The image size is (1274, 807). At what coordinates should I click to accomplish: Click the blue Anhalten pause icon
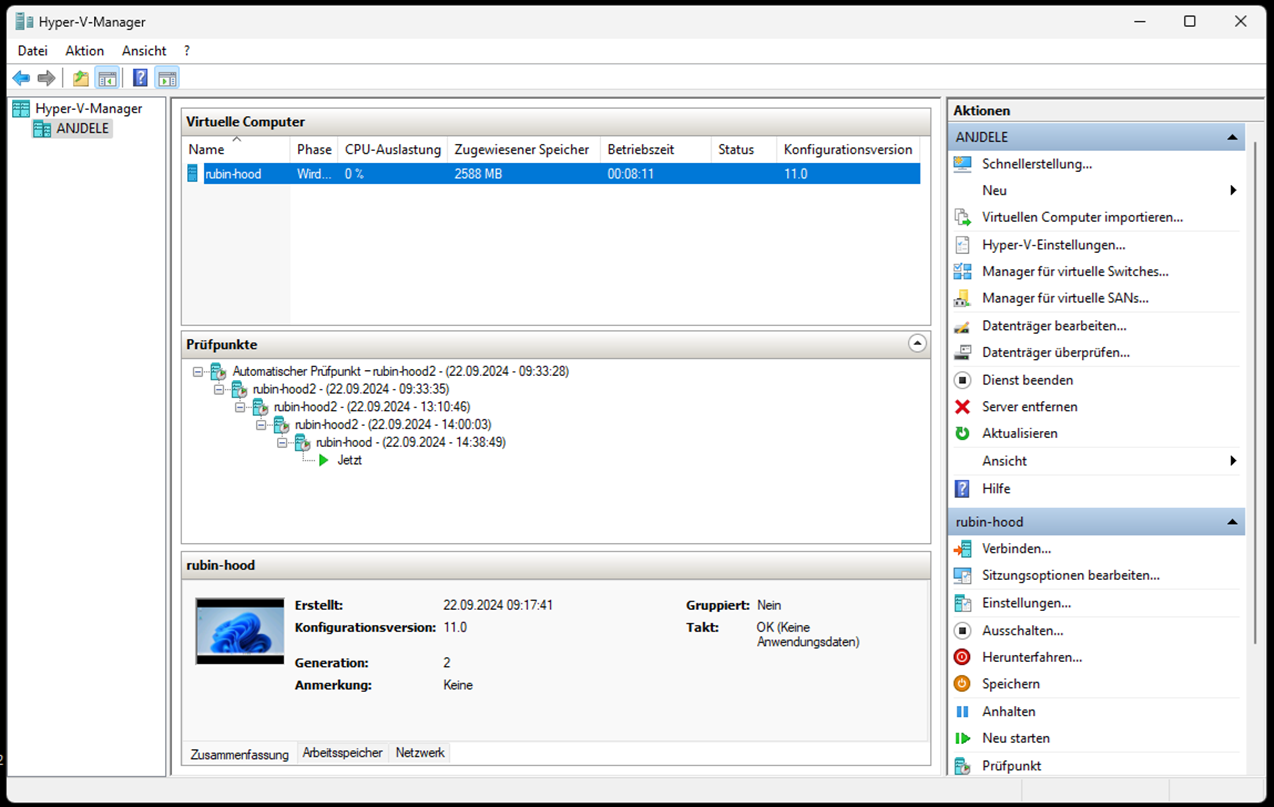click(962, 712)
